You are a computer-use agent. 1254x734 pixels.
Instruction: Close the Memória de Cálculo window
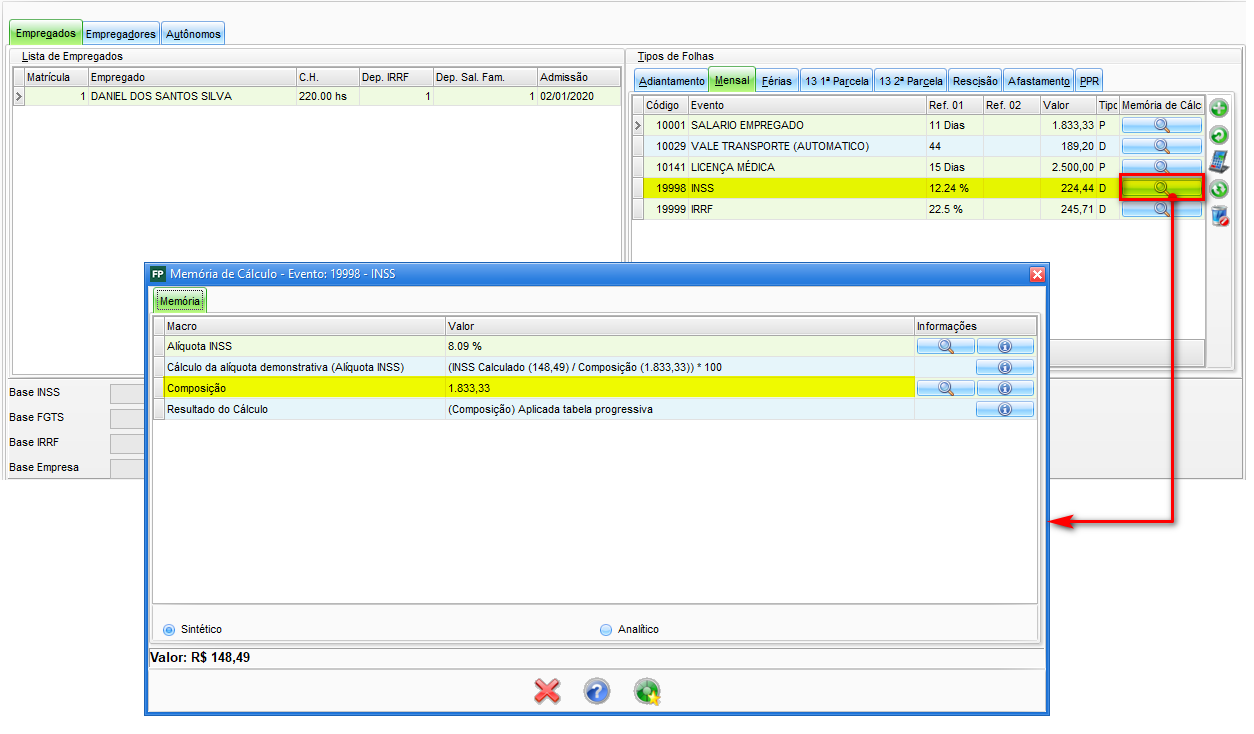(x=1037, y=274)
